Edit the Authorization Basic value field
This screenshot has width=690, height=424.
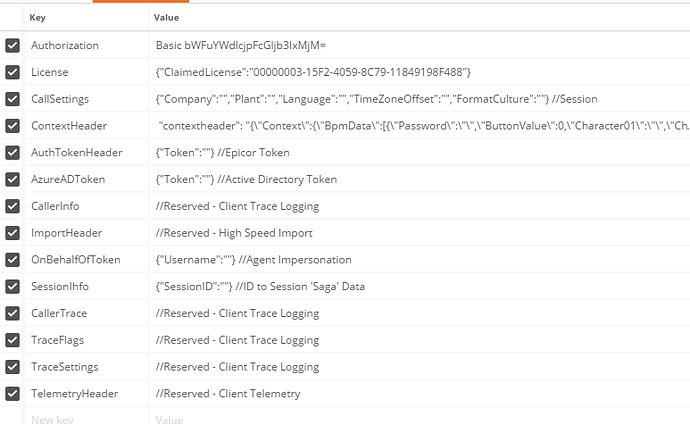[420, 45]
